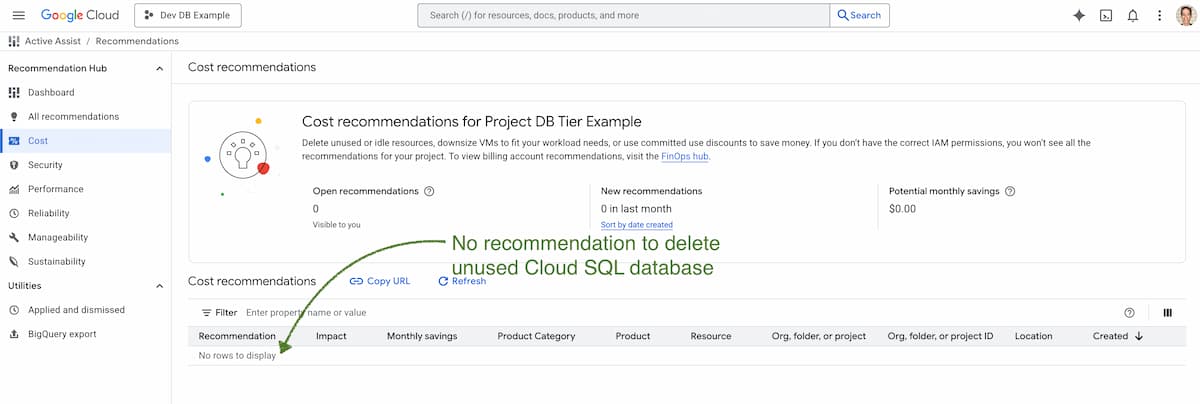Click the Active Assist breadcrumb icon

[x=13, y=41]
